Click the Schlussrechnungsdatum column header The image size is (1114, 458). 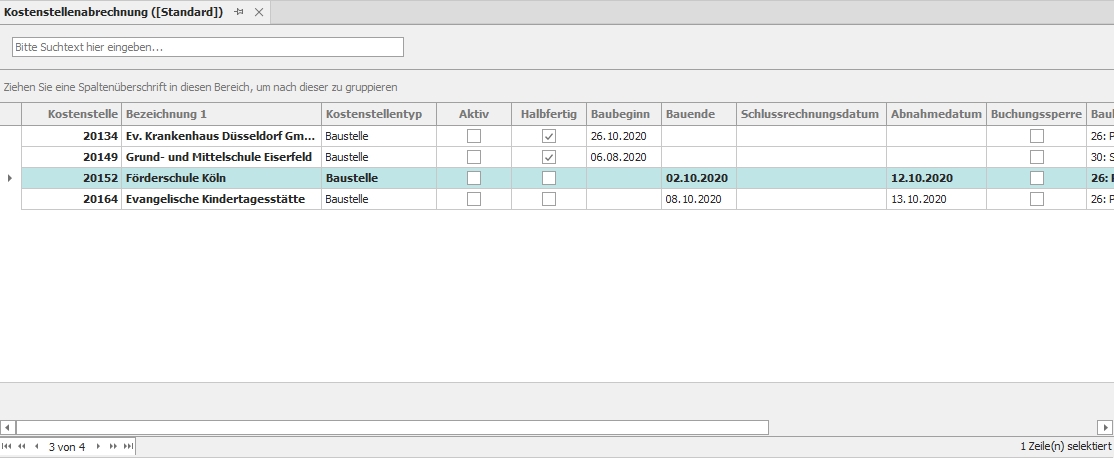tap(811, 114)
